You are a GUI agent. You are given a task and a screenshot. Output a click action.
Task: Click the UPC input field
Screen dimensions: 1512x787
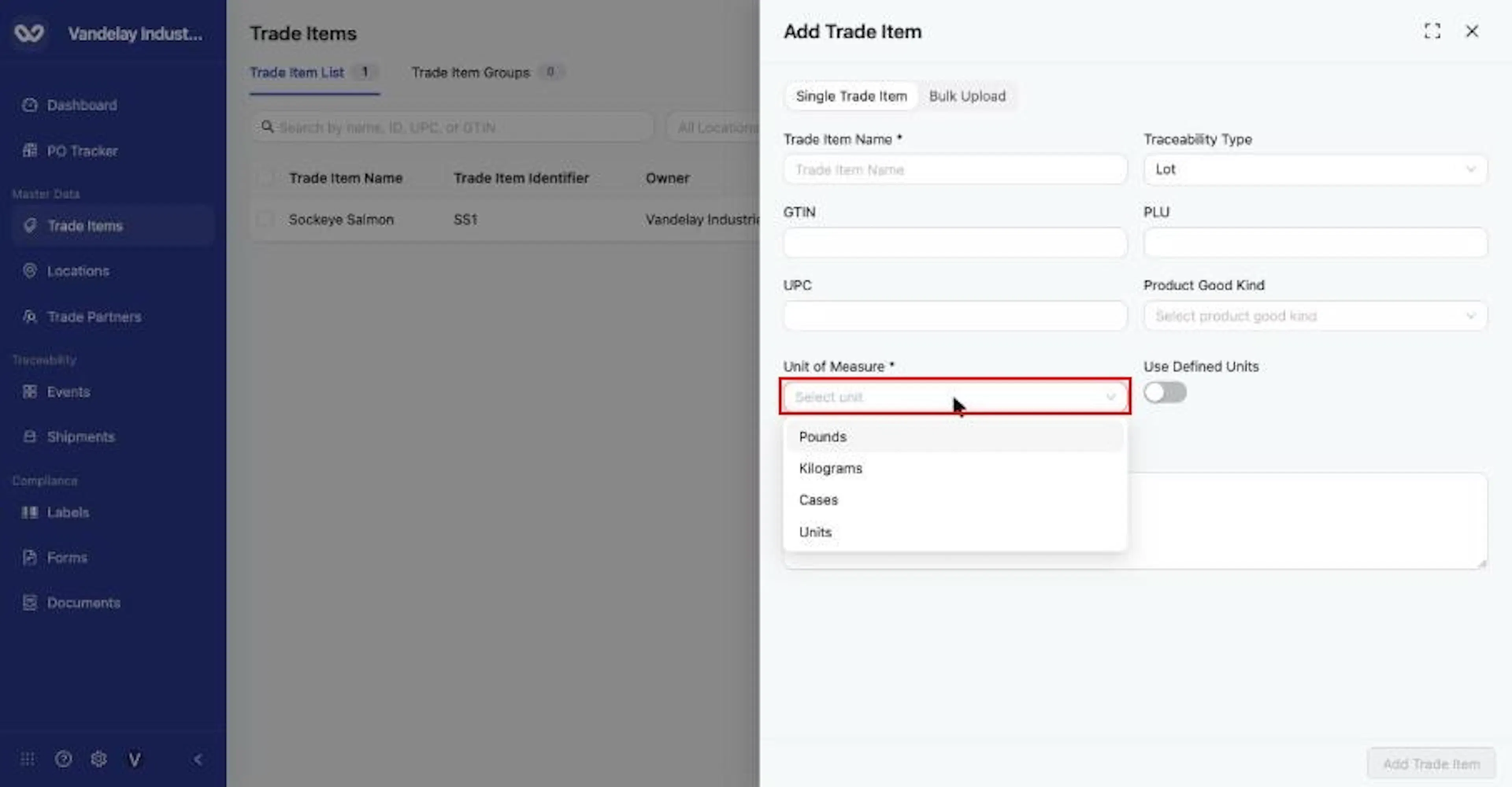pyautogui.click(x=955, y=316)
